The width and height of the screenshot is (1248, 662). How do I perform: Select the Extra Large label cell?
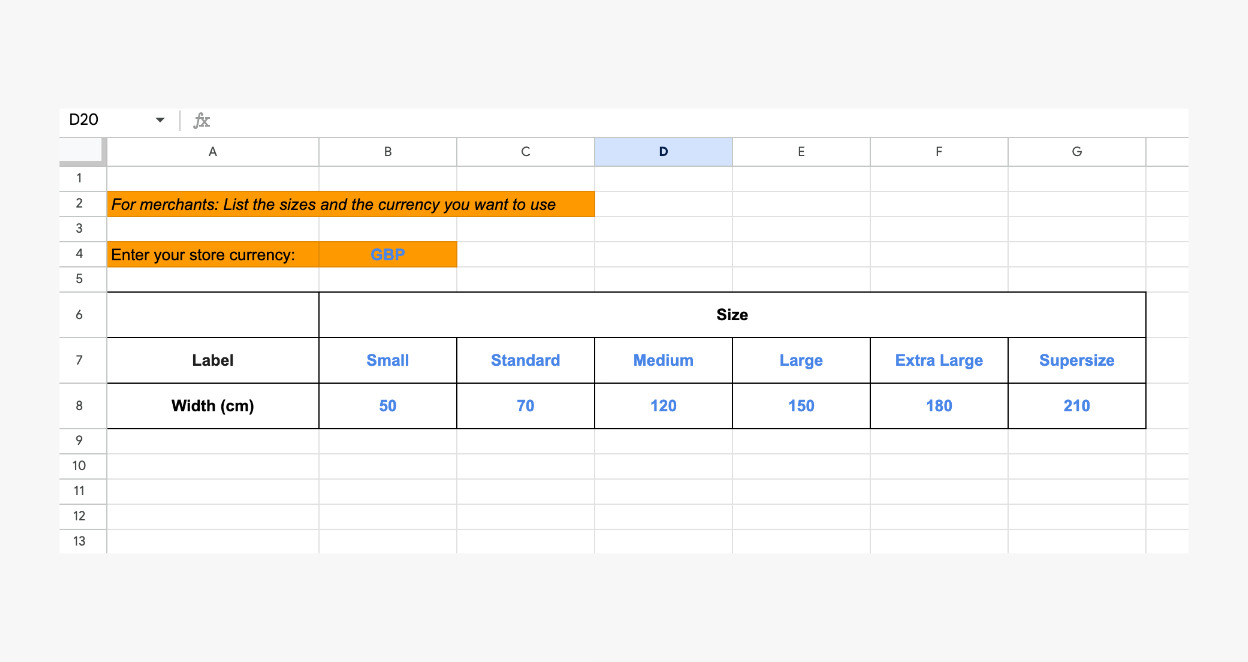pyautogui.click(x=939, y=361)
